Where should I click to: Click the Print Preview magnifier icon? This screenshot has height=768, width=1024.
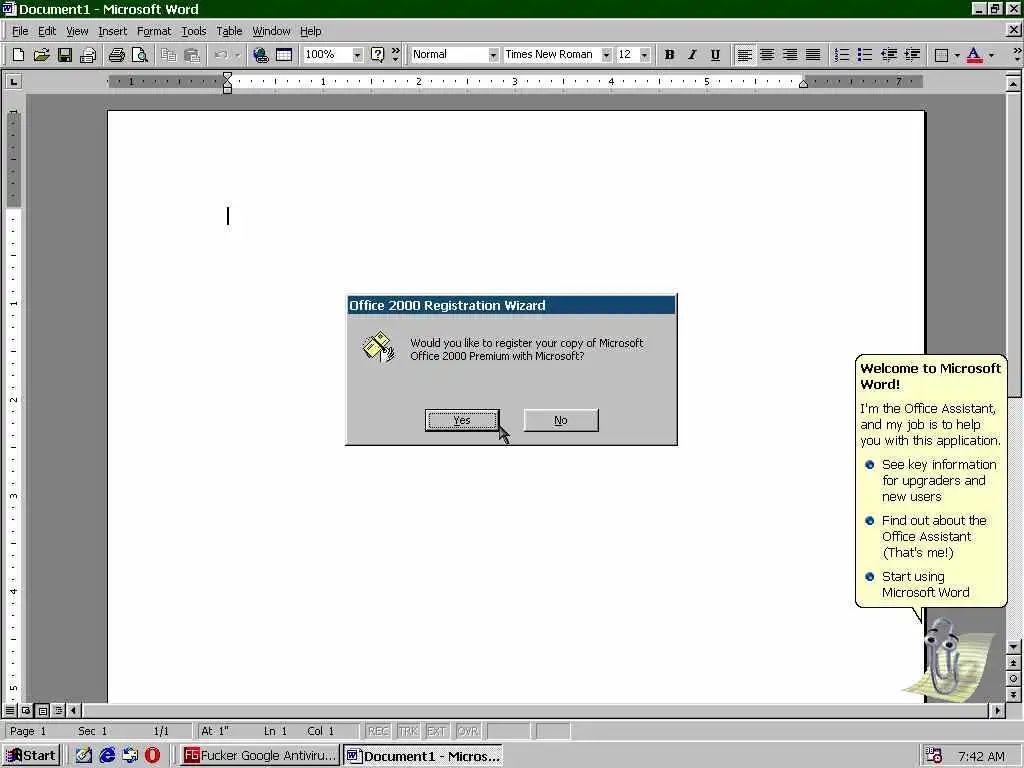click(x=139, y=55)
